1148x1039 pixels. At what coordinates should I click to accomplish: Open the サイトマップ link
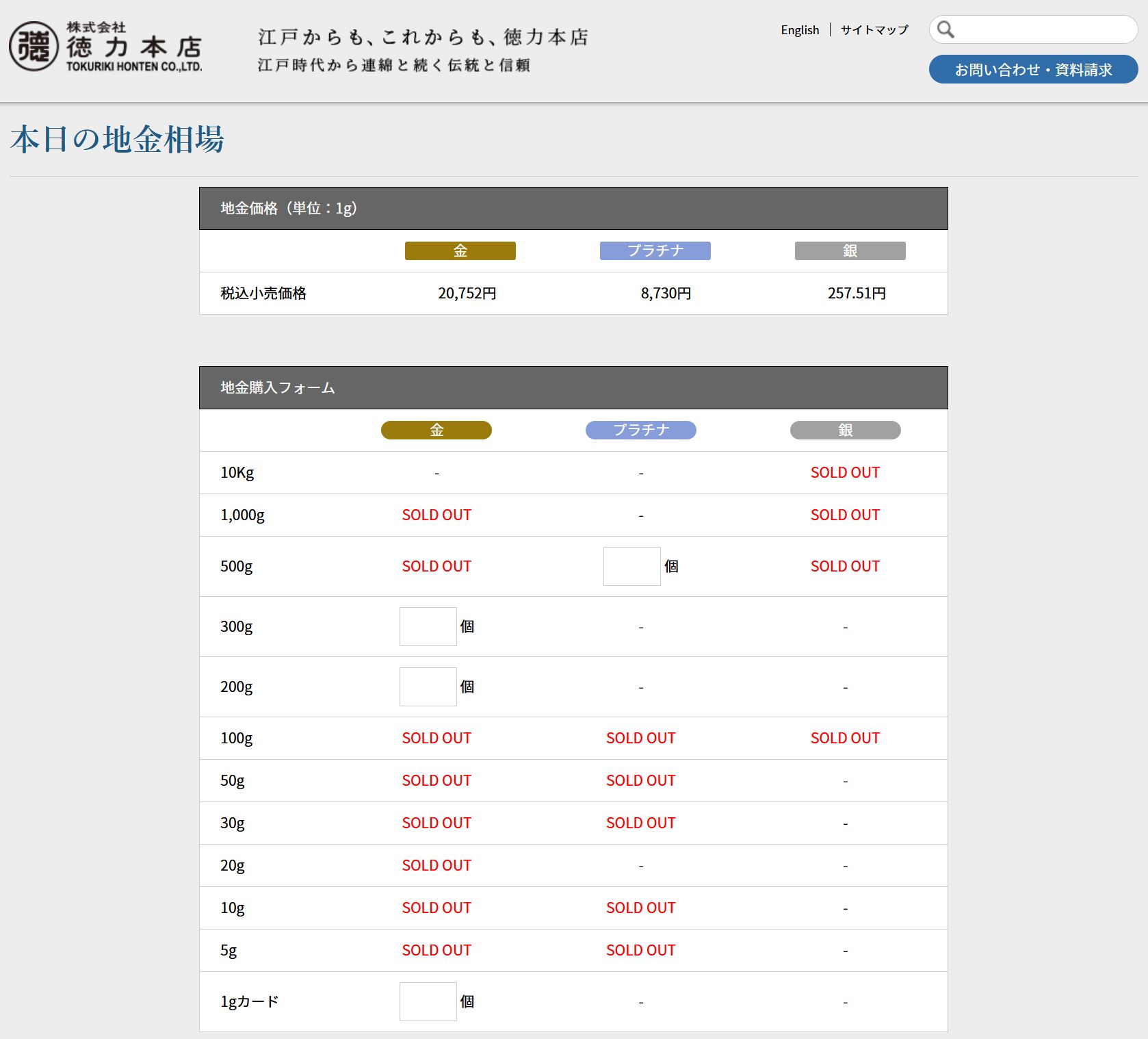pos(874,30)
